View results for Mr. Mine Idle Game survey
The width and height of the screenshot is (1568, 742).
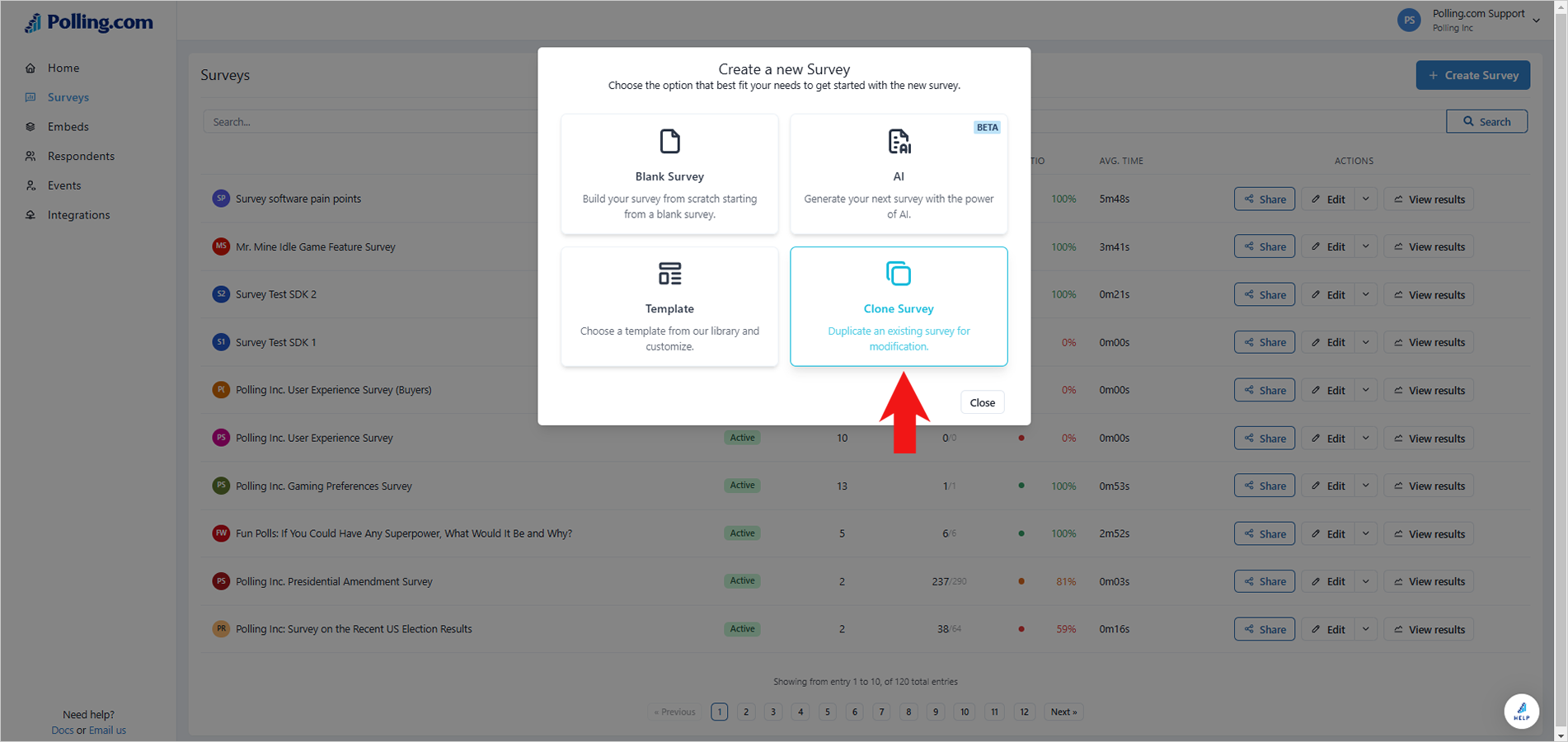pyautogui.click(x=1429, y=247)
